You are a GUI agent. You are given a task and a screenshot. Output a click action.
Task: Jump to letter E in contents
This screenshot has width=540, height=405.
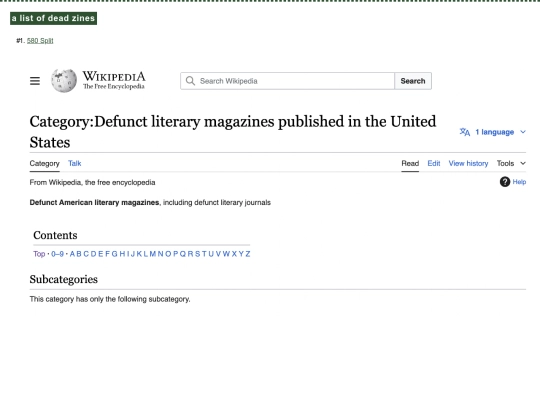(x=101, y=254)
